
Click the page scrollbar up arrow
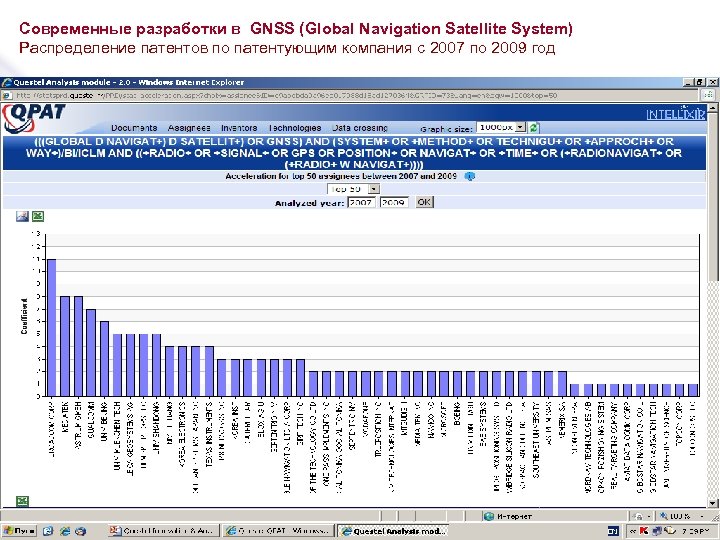pyautogui.click(x=712, y=108)
